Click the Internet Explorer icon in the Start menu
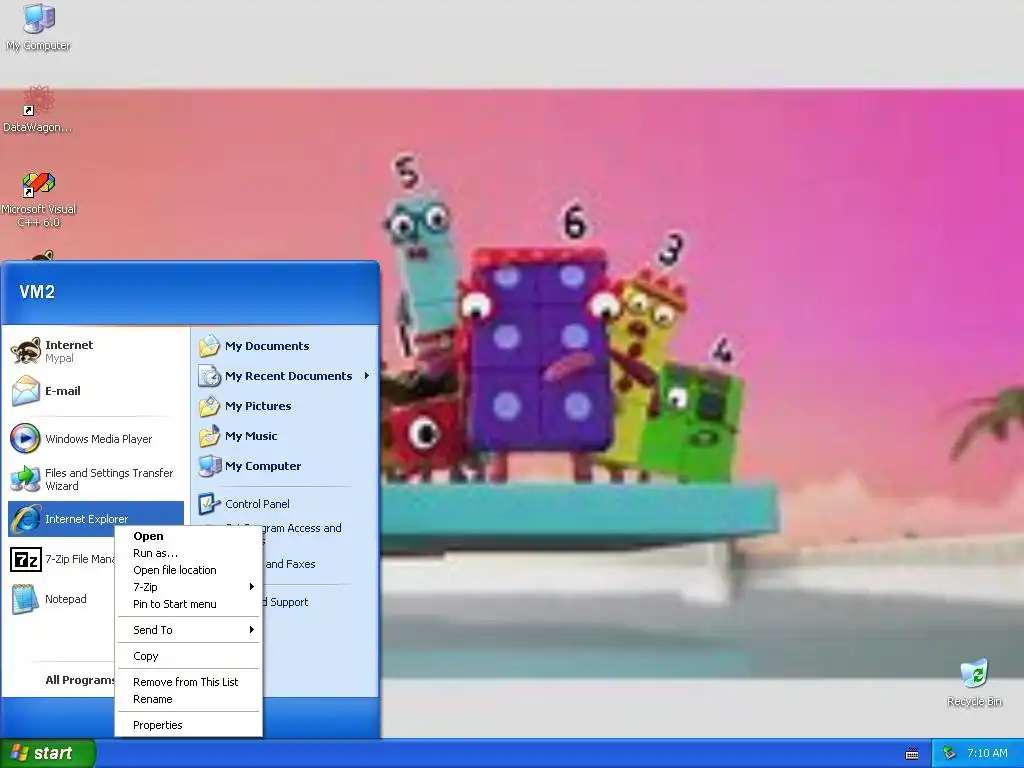This screenshot has width=1024, height=768. [x=26, y=519]
